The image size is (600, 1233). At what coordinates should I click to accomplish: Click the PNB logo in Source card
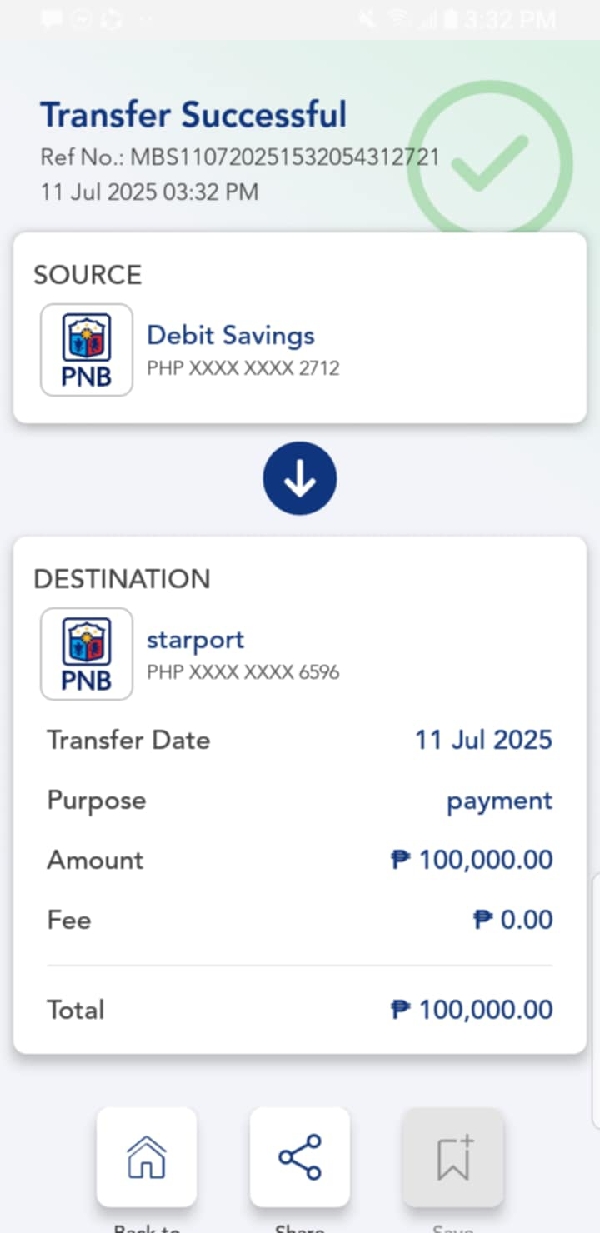(87, 350)
